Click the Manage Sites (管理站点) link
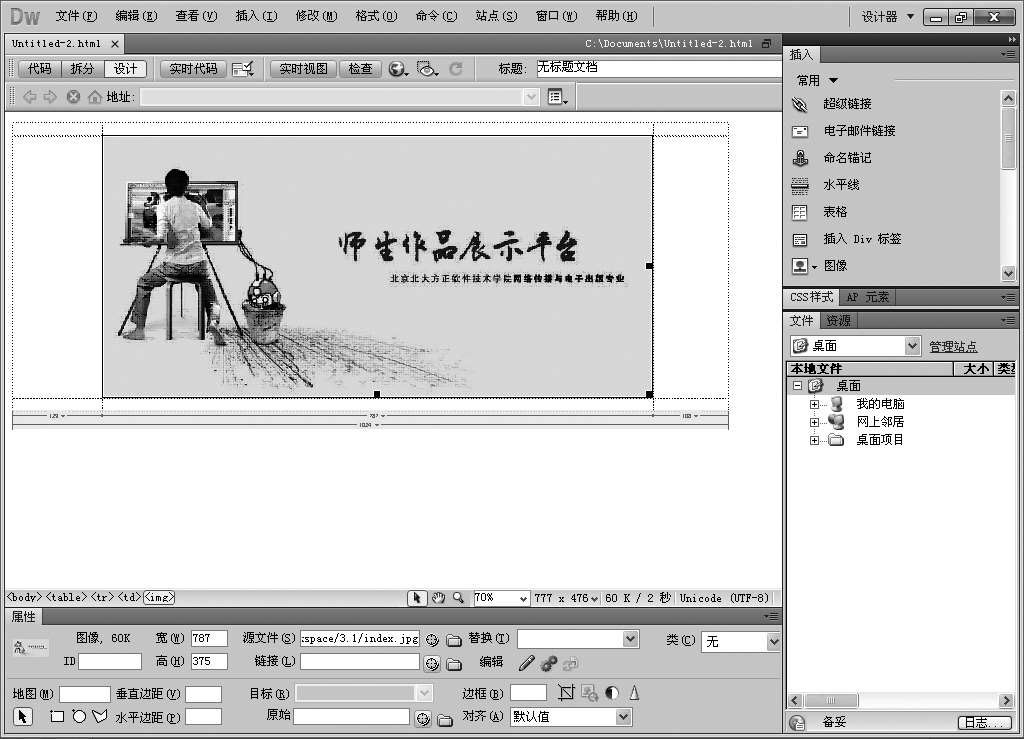This screenshot has height=739, width=1024. point(953,346)
